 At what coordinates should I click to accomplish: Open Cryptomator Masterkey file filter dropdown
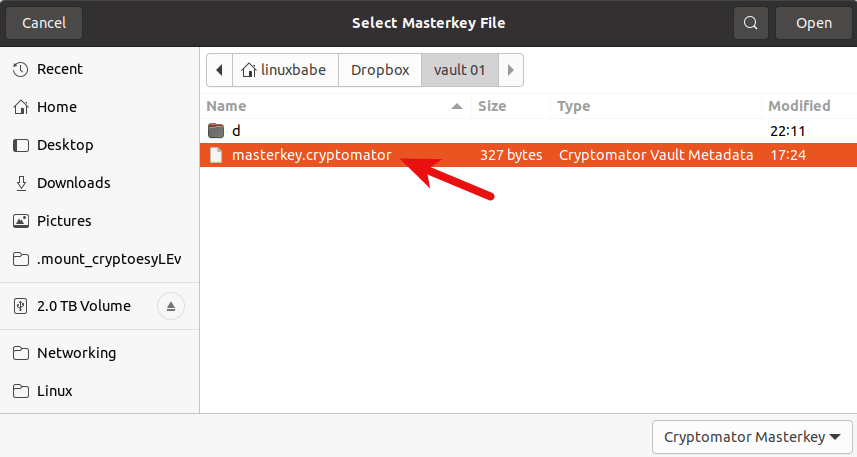[x=752, y=437]
